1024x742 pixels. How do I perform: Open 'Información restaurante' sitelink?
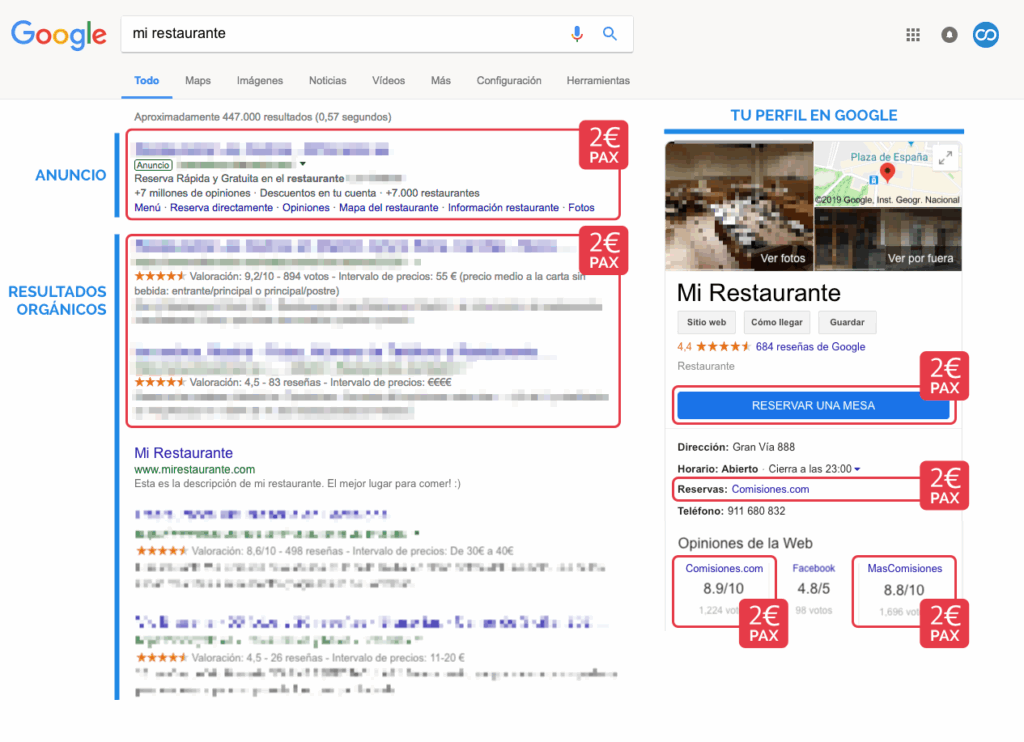tap(504, 208)
